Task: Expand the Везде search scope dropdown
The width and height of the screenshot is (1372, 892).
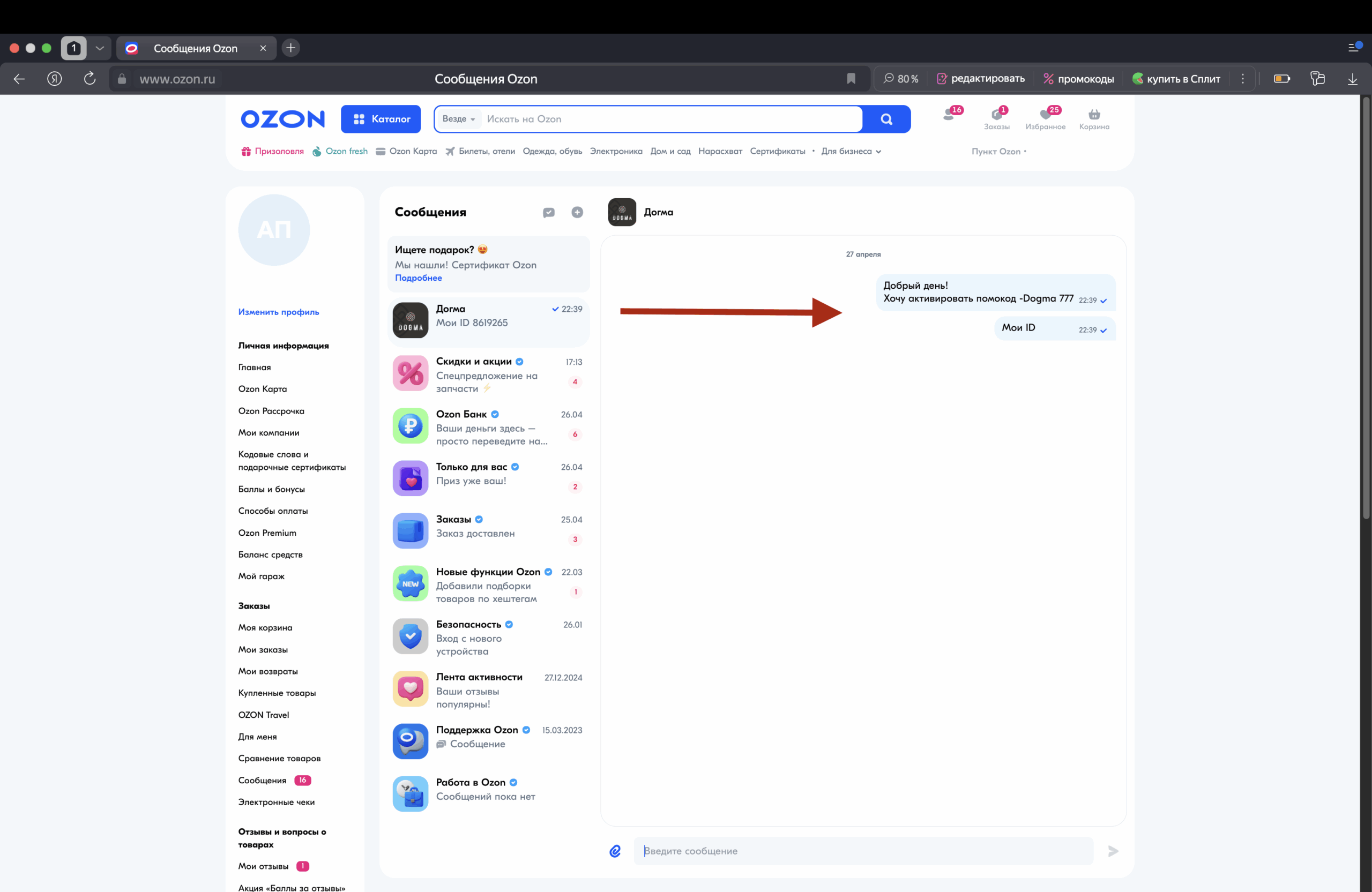Action: [x=458, y=119]
